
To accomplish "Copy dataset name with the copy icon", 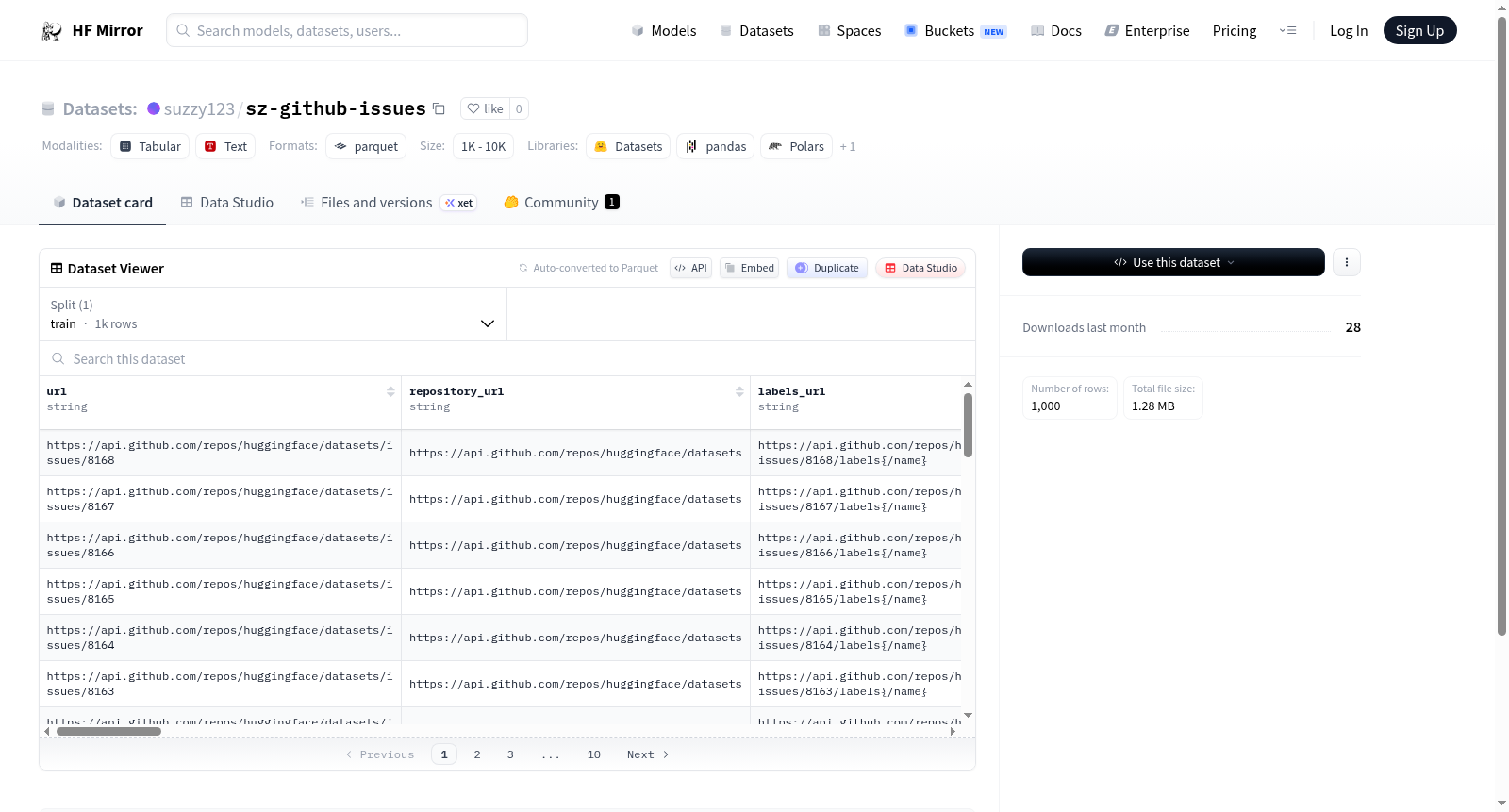I will [x=439, y=108].
